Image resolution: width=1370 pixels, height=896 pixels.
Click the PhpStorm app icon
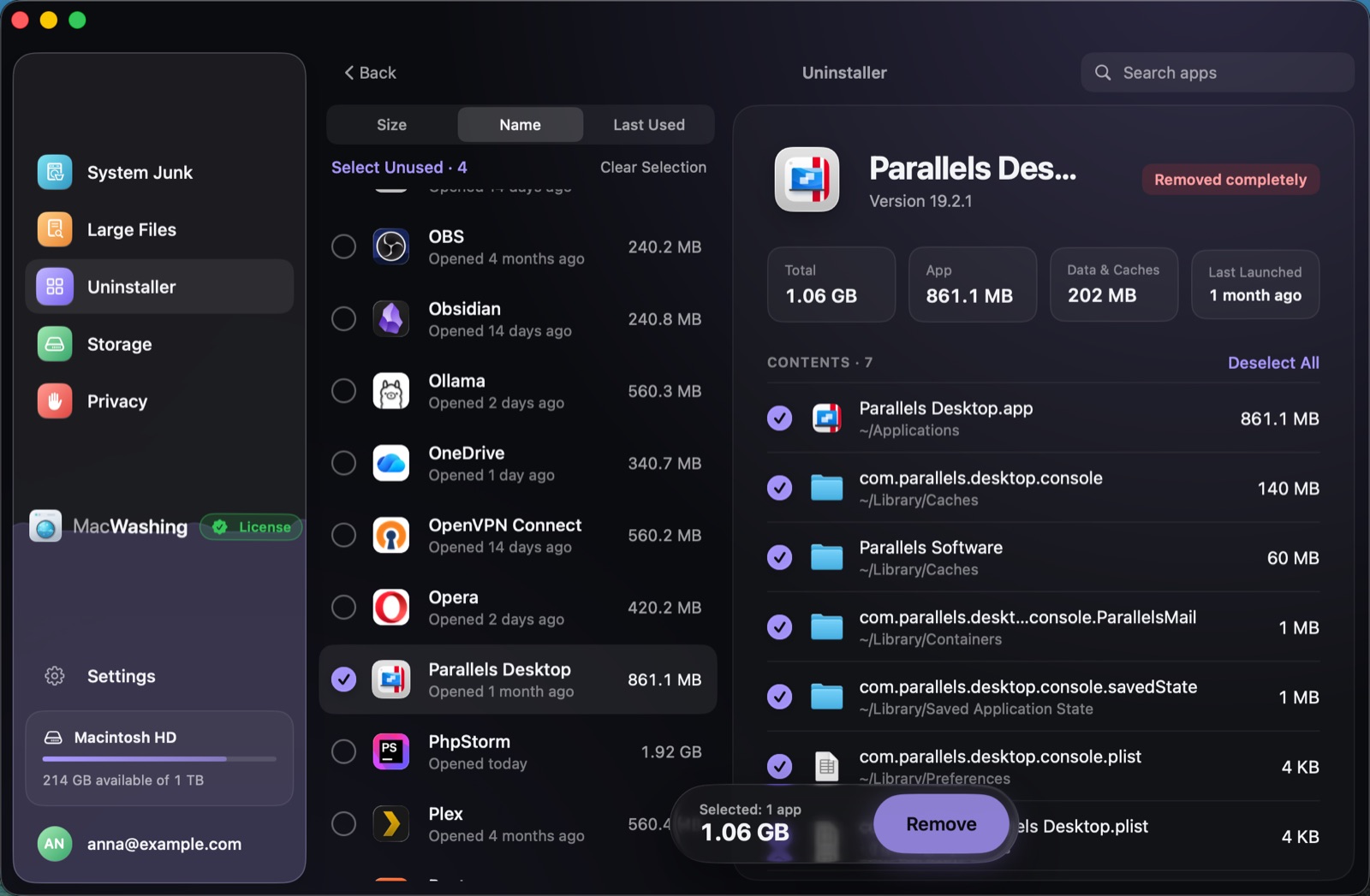(x=391, y=751)
